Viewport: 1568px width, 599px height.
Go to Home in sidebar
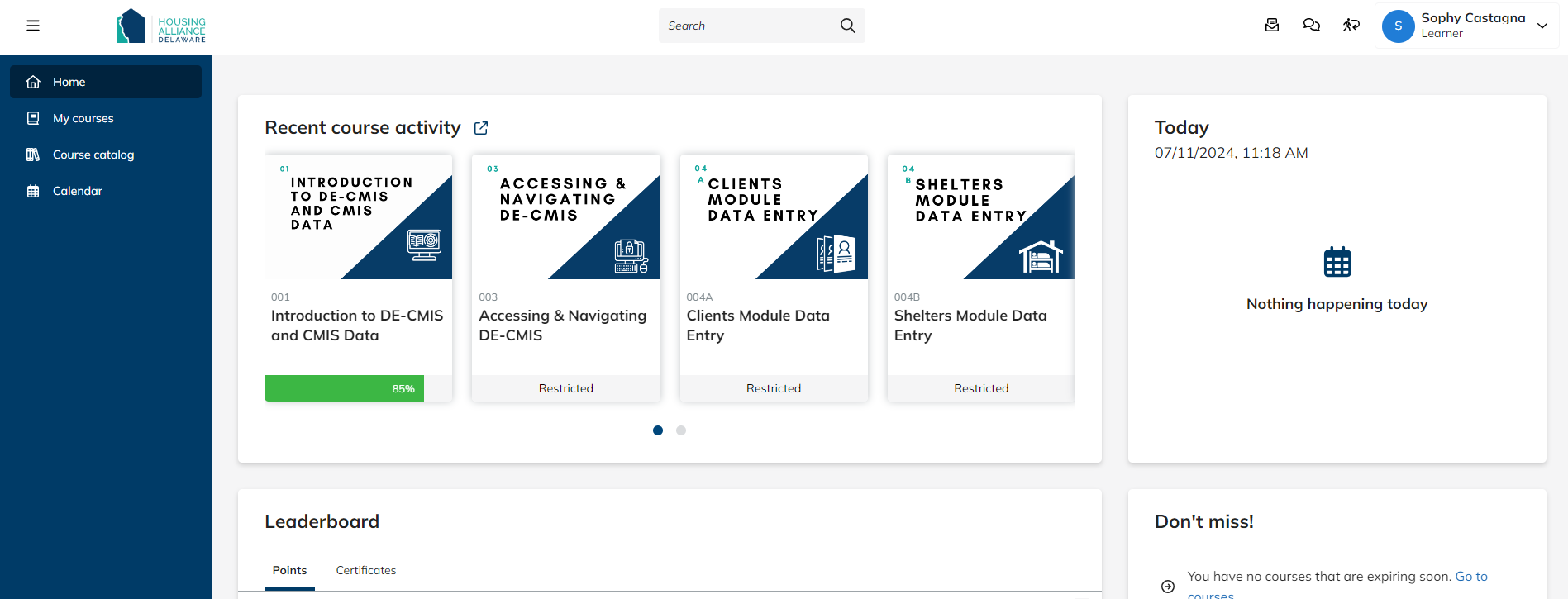click(106, 82)
